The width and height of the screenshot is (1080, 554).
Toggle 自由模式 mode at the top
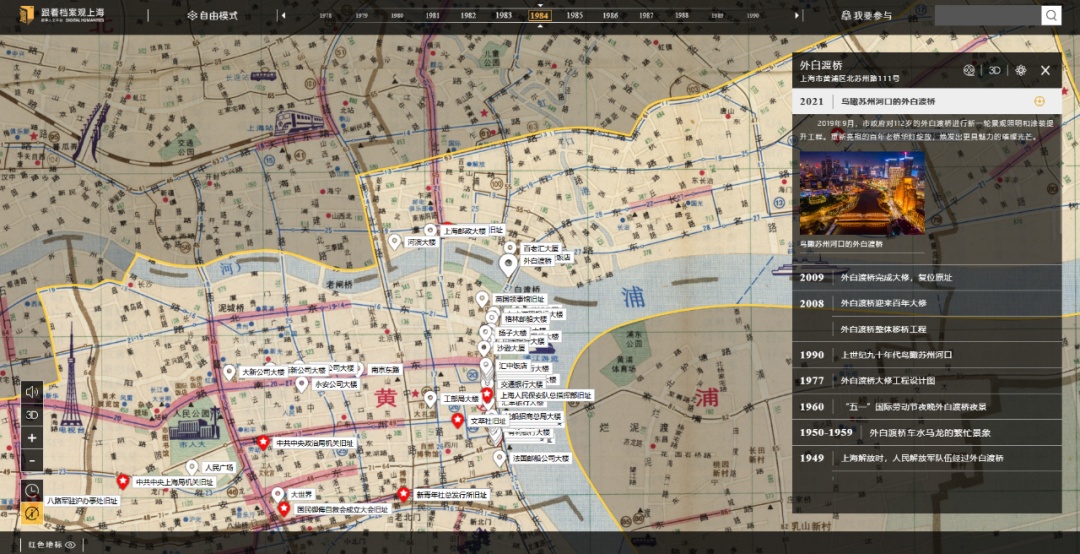pos(212,16)
